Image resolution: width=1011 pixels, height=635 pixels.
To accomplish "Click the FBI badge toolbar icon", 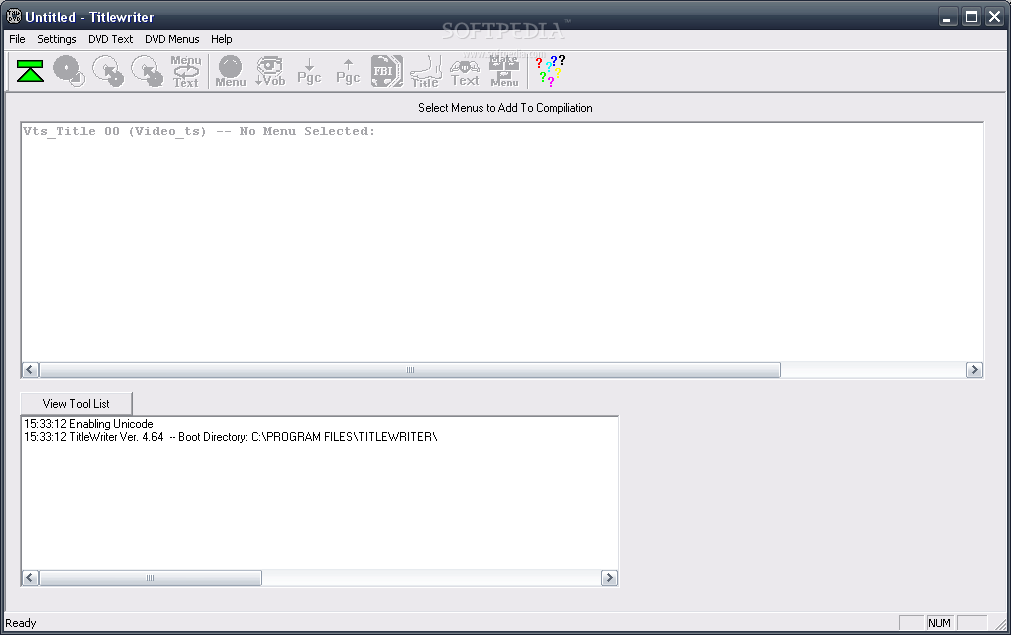I will [x=387, y=71].
